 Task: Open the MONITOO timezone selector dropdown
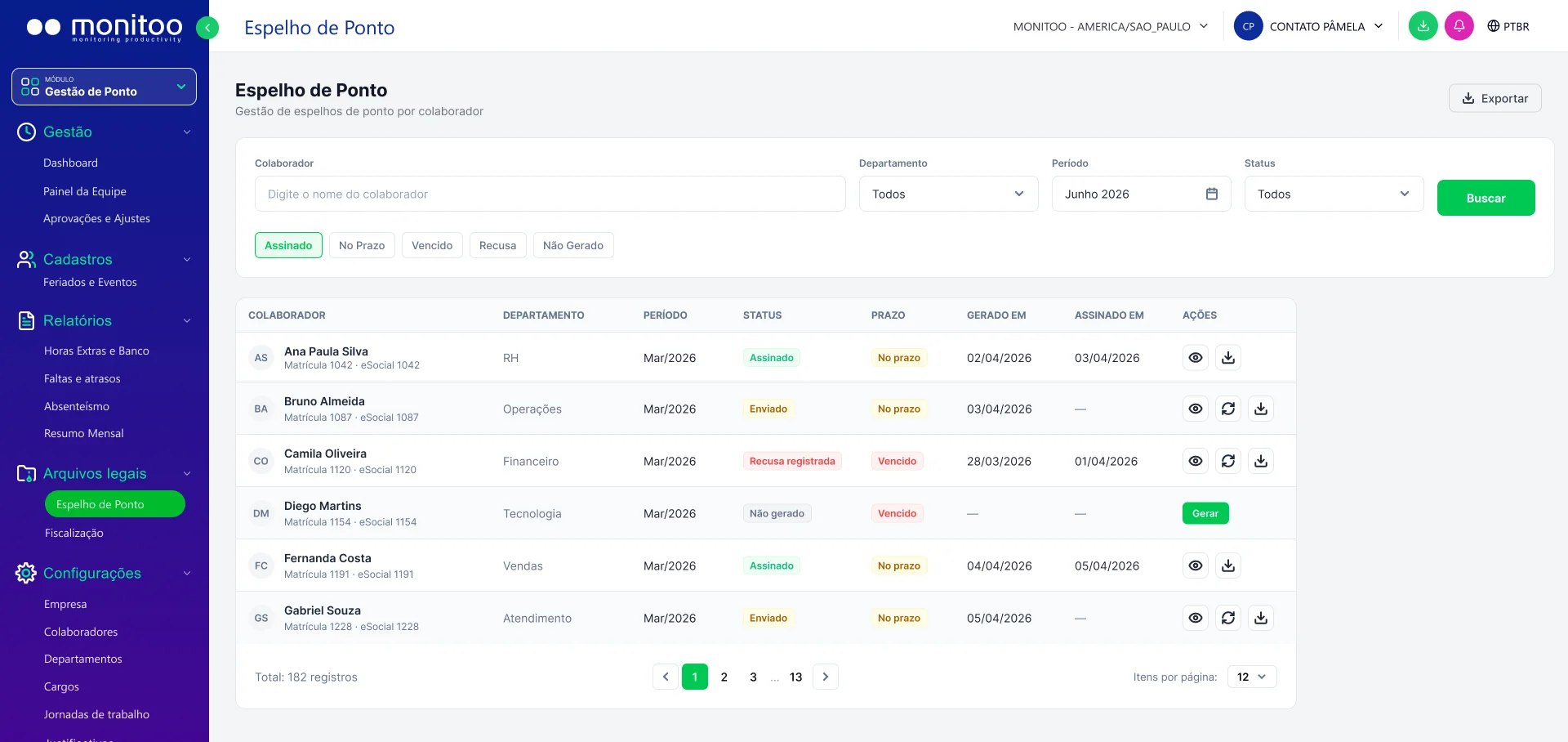pyautogui.click(x=1111, y=26)
